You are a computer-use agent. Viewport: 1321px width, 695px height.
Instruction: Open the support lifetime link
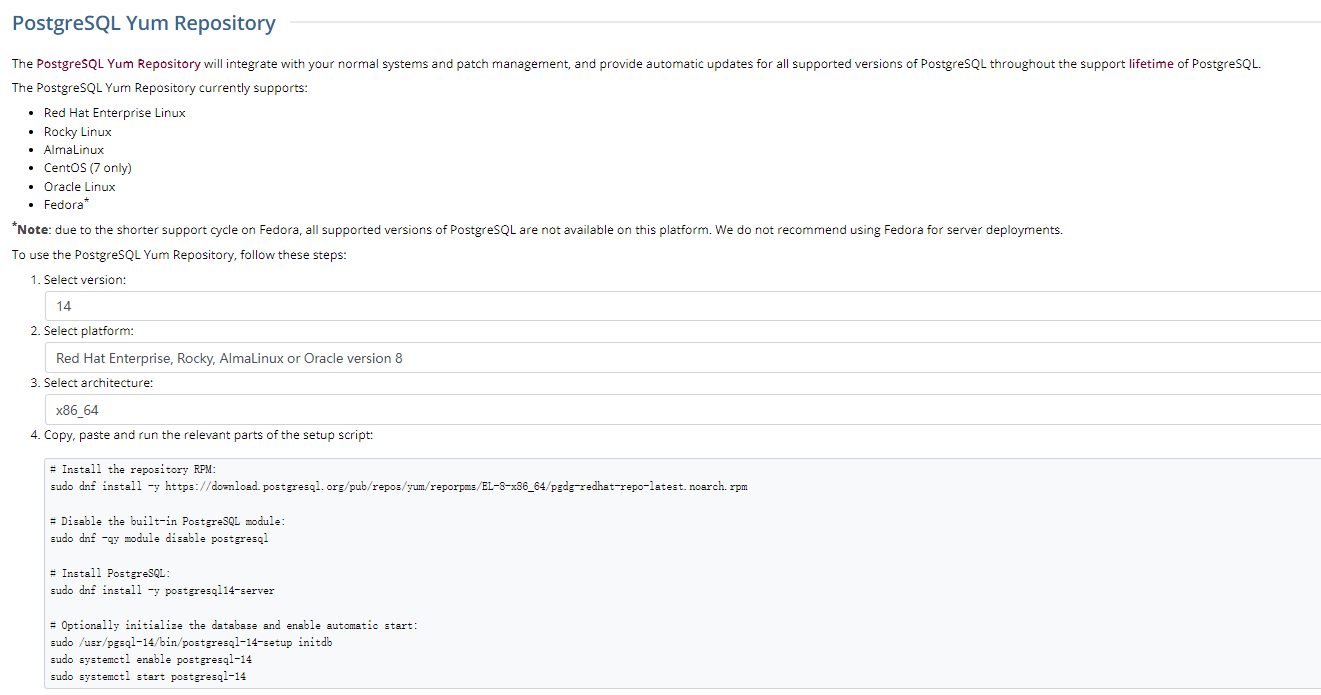pos(1151,64)
